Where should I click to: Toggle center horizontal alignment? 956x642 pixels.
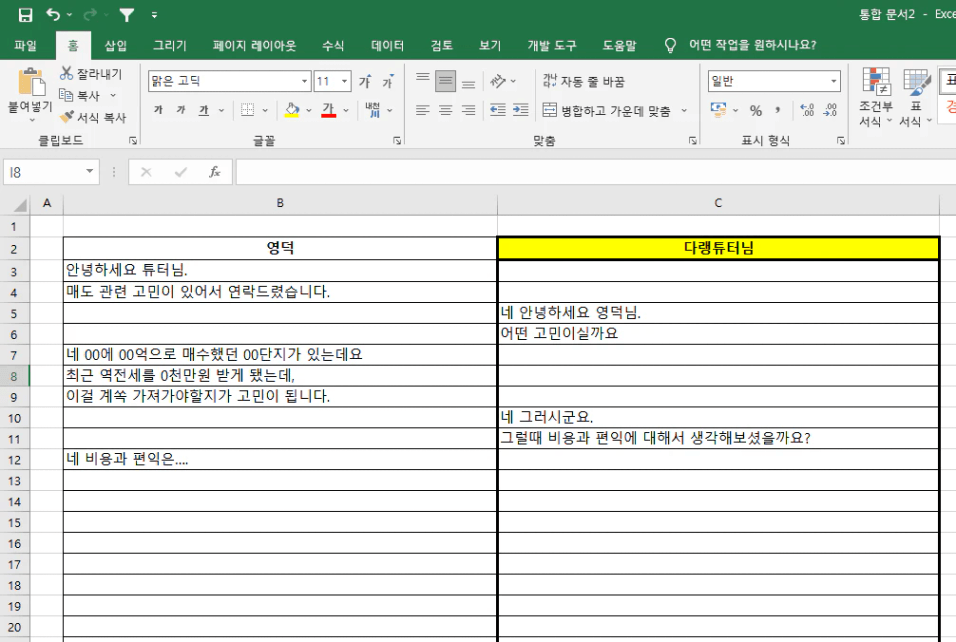click(445, 110)
